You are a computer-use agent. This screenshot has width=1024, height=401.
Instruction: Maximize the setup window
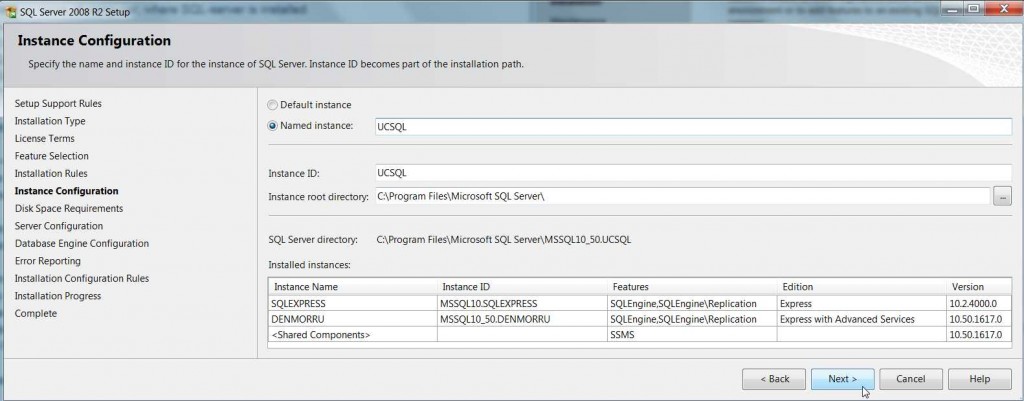click(974, 8)
